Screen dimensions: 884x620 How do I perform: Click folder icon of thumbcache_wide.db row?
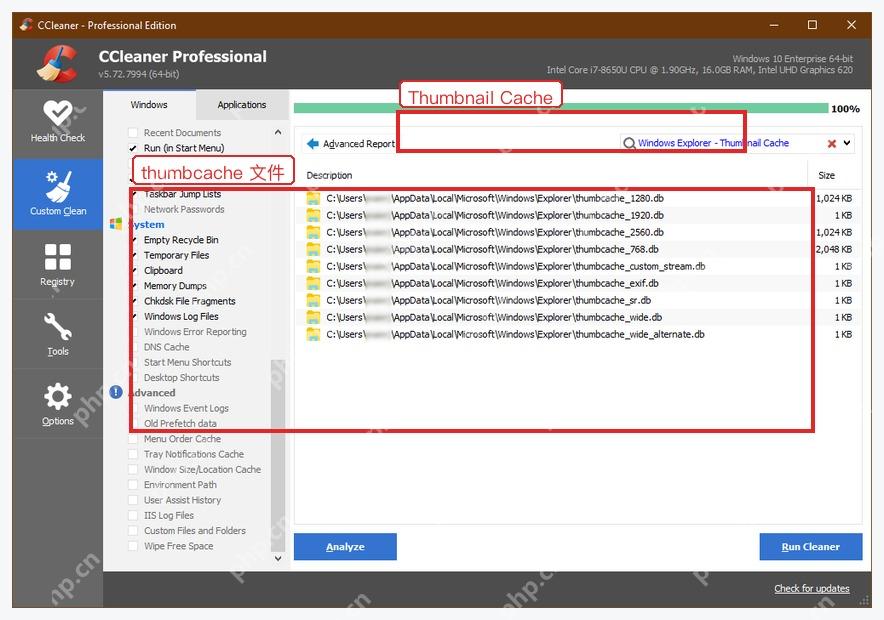coord(313,317)
